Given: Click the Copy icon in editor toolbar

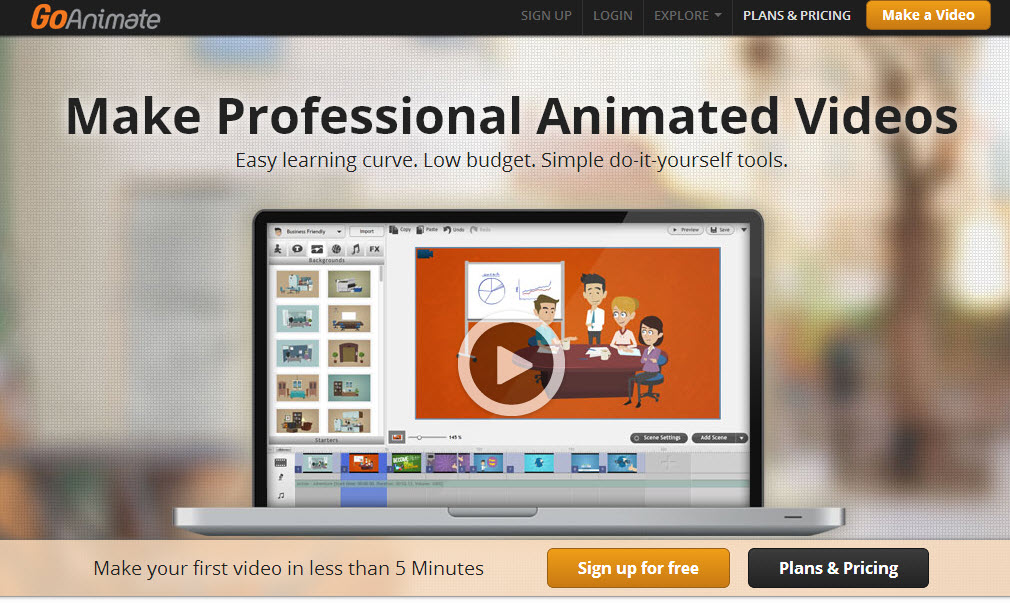Looking at the screenshot, I should point(394,230).
